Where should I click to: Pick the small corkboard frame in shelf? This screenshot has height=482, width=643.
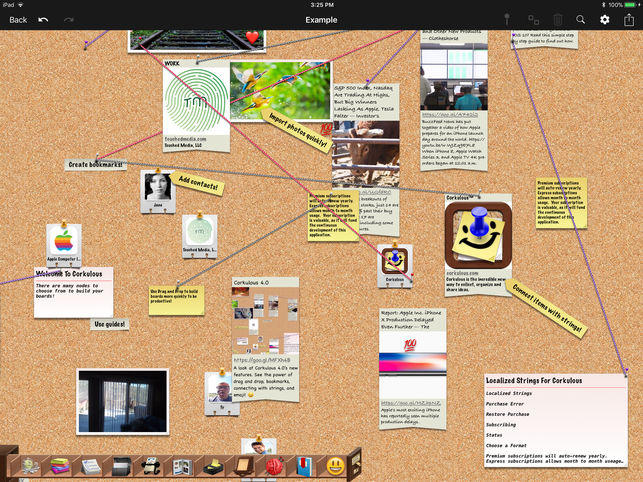(x=244, y=466)
